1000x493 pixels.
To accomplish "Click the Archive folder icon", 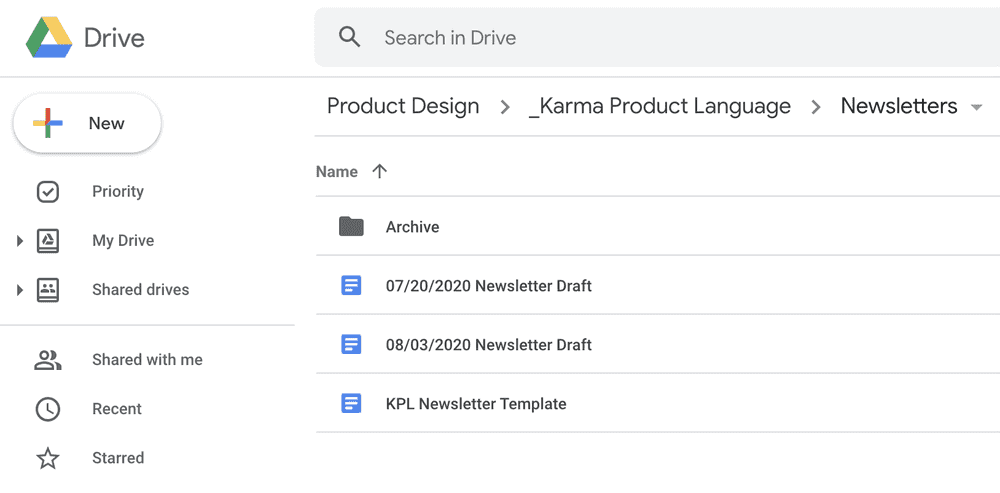I will (x=351, y=226).
